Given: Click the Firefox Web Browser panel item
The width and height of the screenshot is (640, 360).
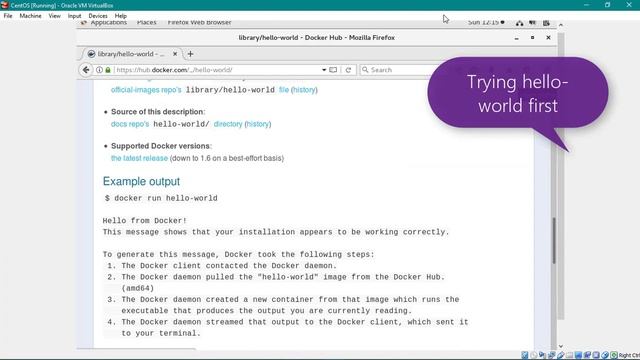Looking at the screenshot, I should (199, 22).
